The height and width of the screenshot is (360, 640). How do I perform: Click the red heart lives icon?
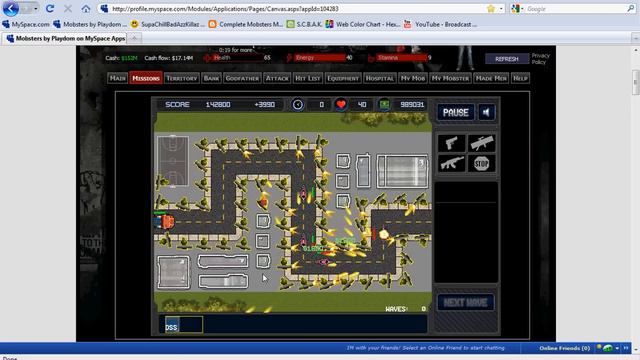pyautogui.click(x=341, y=104)
